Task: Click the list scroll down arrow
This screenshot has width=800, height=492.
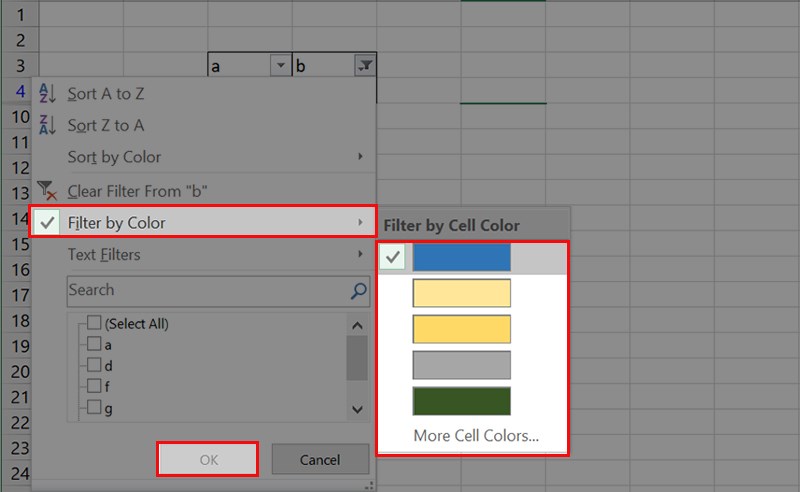Action: 357,409
